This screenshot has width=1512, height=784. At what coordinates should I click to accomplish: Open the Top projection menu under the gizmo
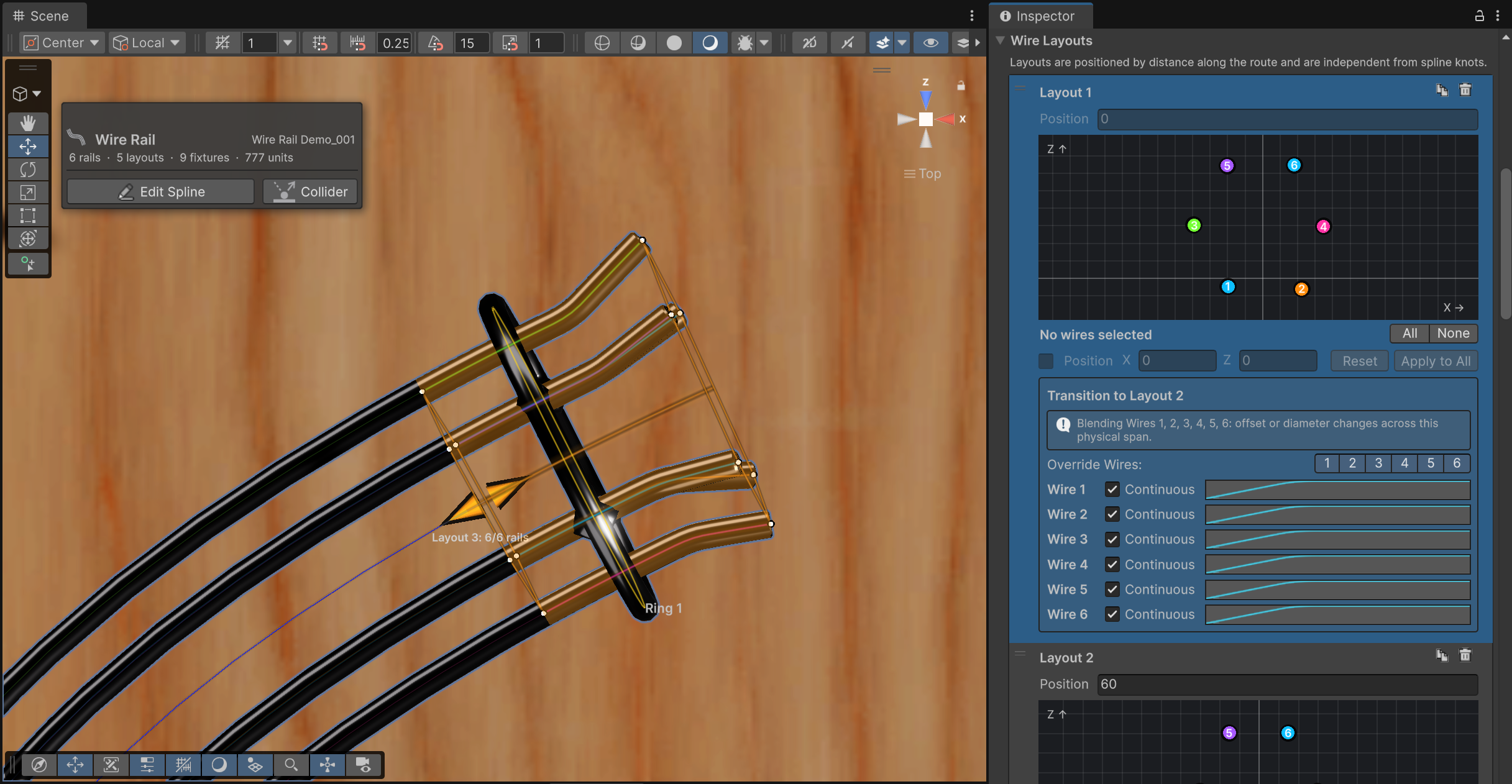coord(922,174)
